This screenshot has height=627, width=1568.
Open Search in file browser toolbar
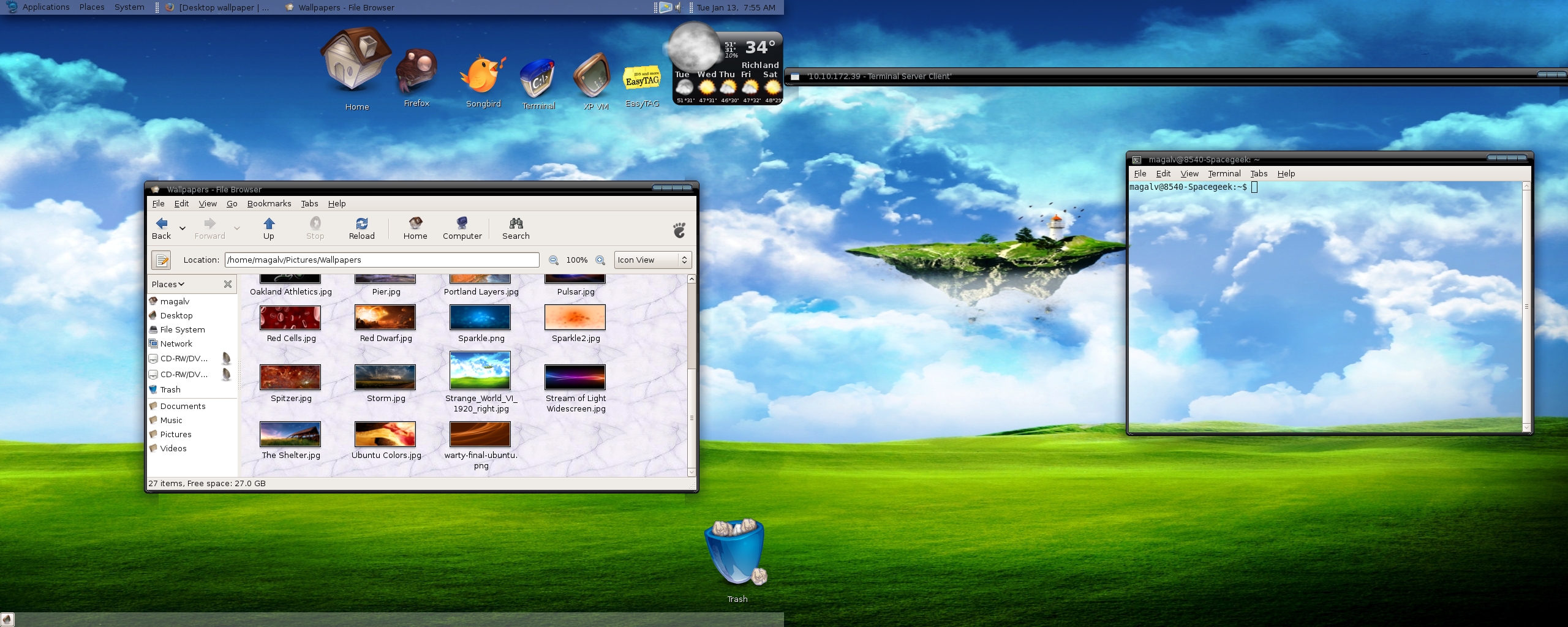point(516,228)
